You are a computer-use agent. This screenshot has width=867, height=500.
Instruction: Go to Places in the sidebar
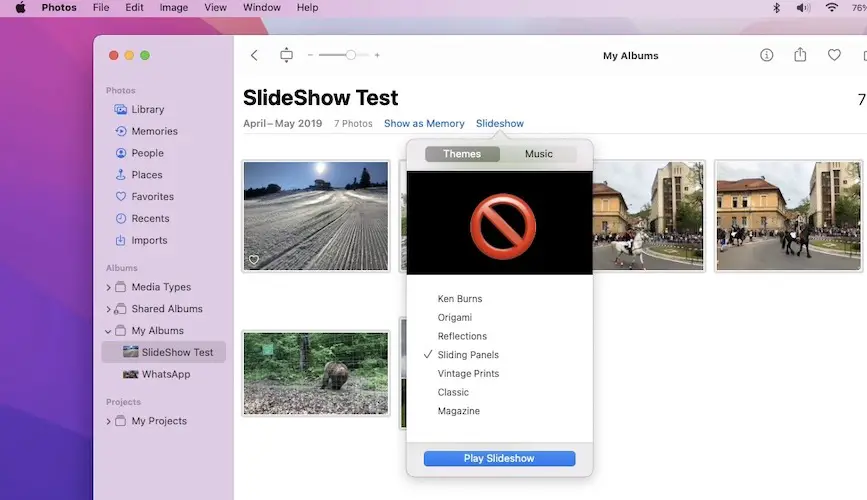click(x=146, y=175)
